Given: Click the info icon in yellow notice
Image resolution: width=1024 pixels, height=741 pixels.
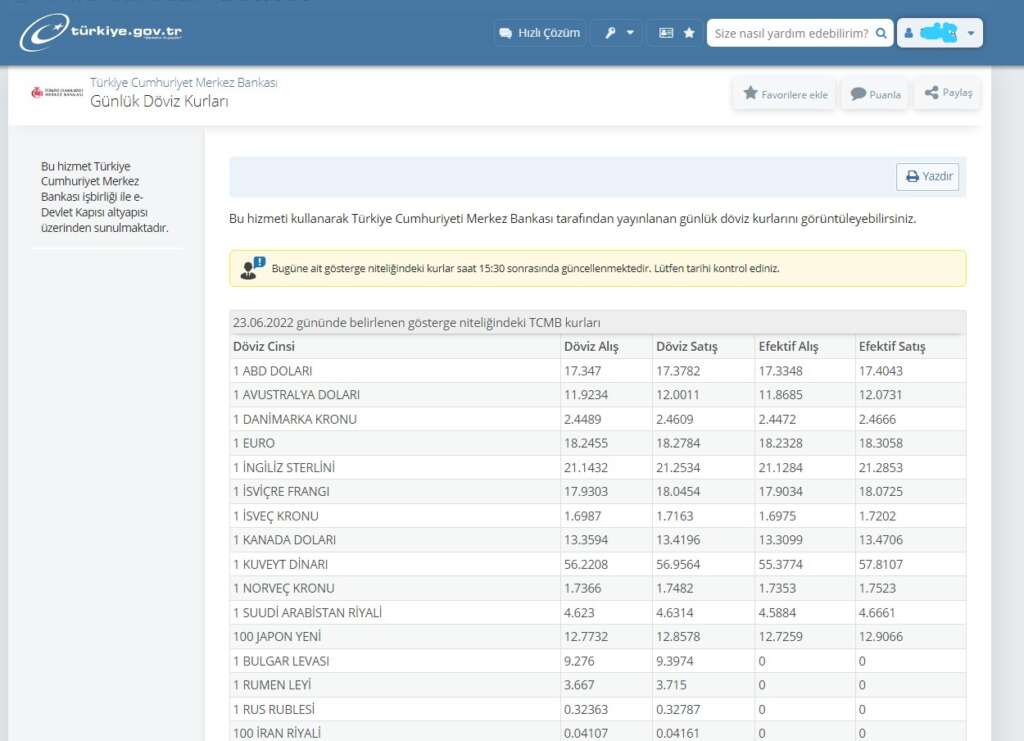Looking at the screenshot, I should point(252,268).
